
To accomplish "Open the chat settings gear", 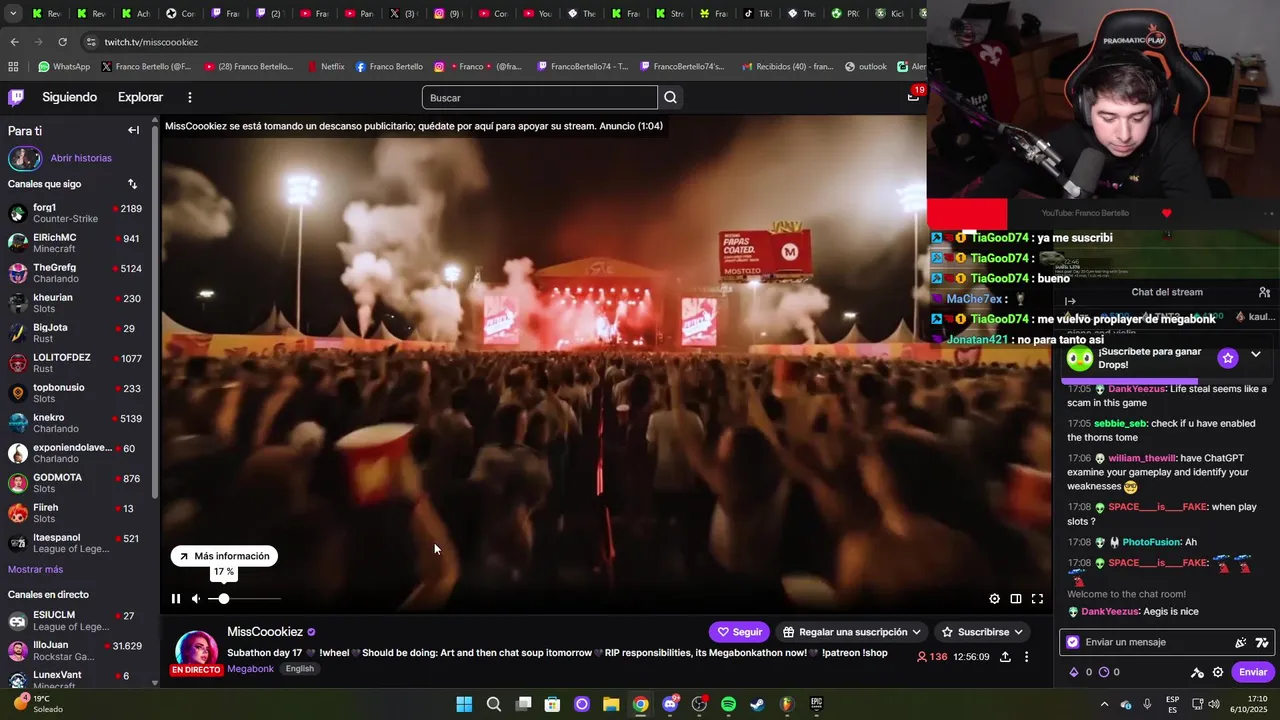I will tap(1218, 672).
